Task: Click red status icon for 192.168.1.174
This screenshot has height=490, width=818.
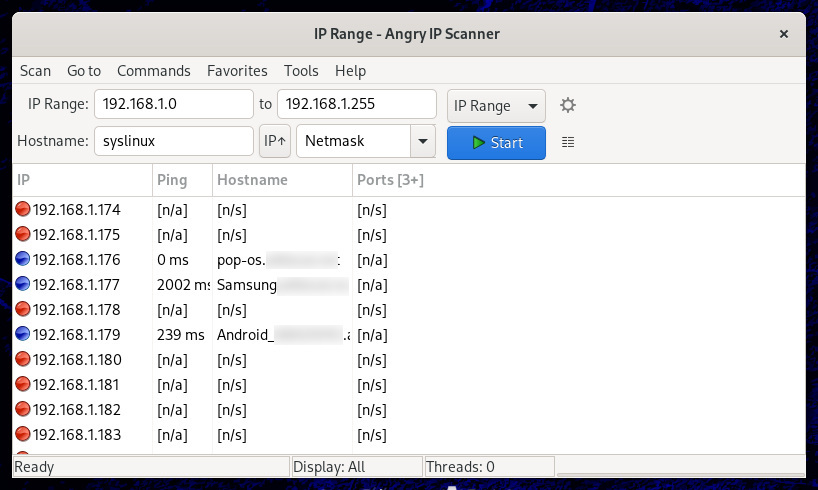Action: coord(23,210)
